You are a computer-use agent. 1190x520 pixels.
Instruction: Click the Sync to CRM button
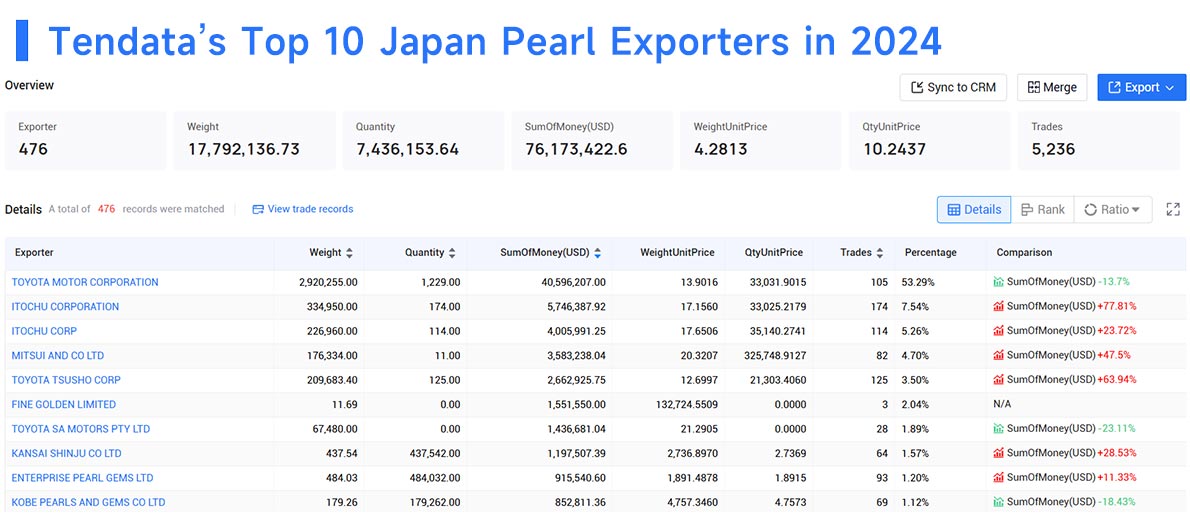coord(953,87)
